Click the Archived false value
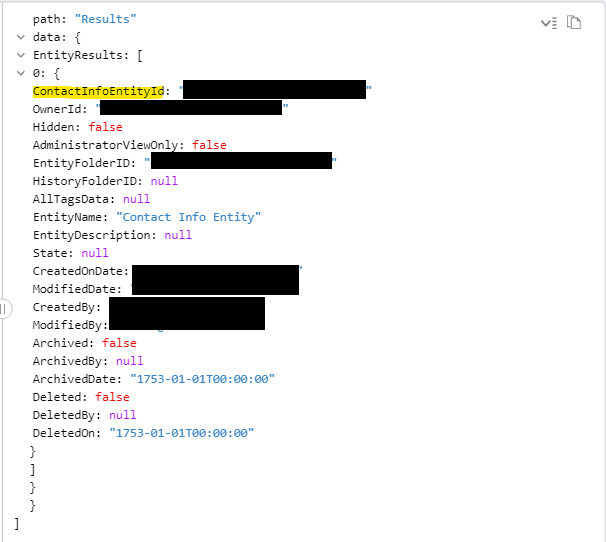The image size is (606, 542). (x=119, y=343)
